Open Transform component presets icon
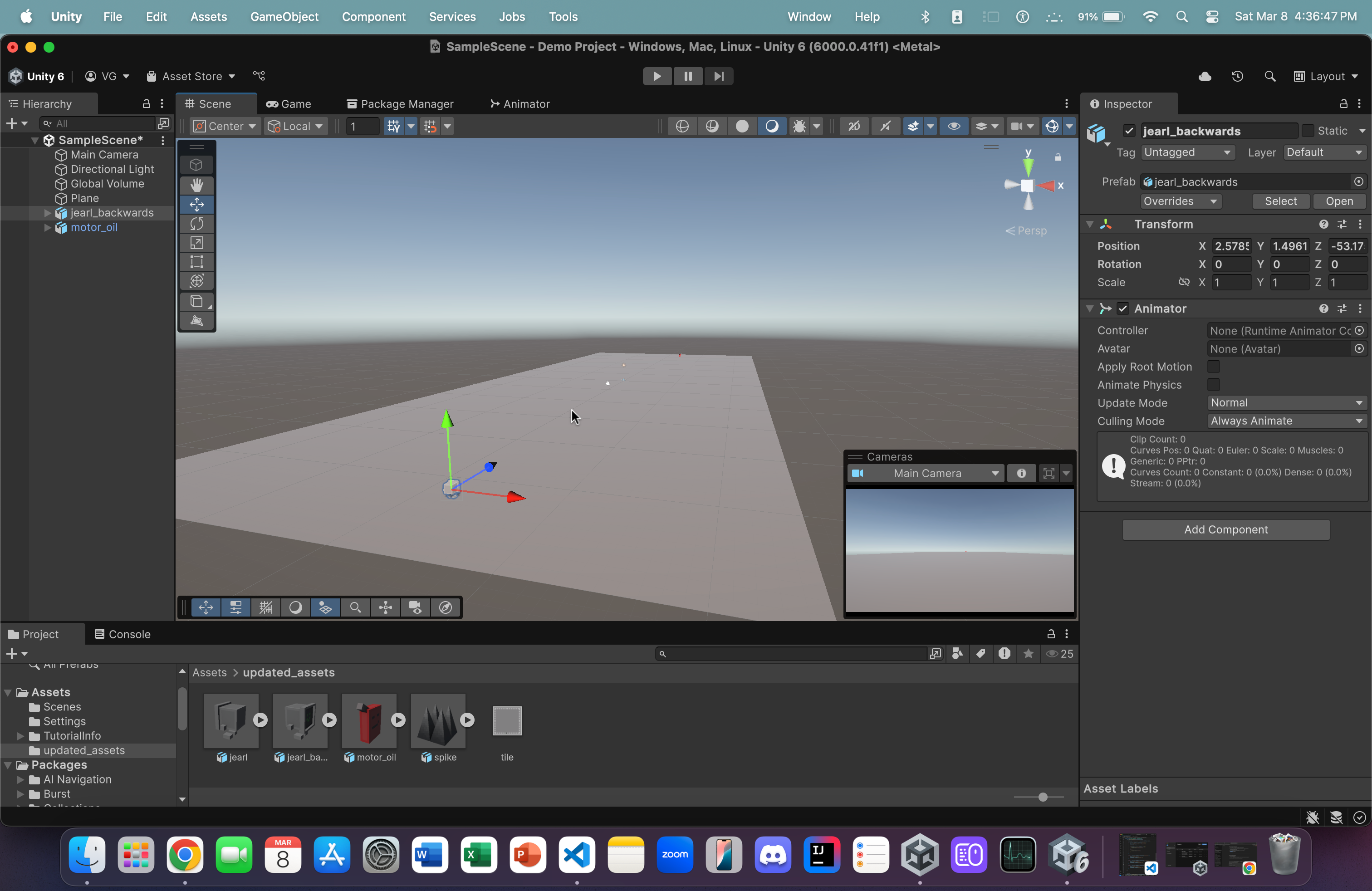 click(1342, 224)
